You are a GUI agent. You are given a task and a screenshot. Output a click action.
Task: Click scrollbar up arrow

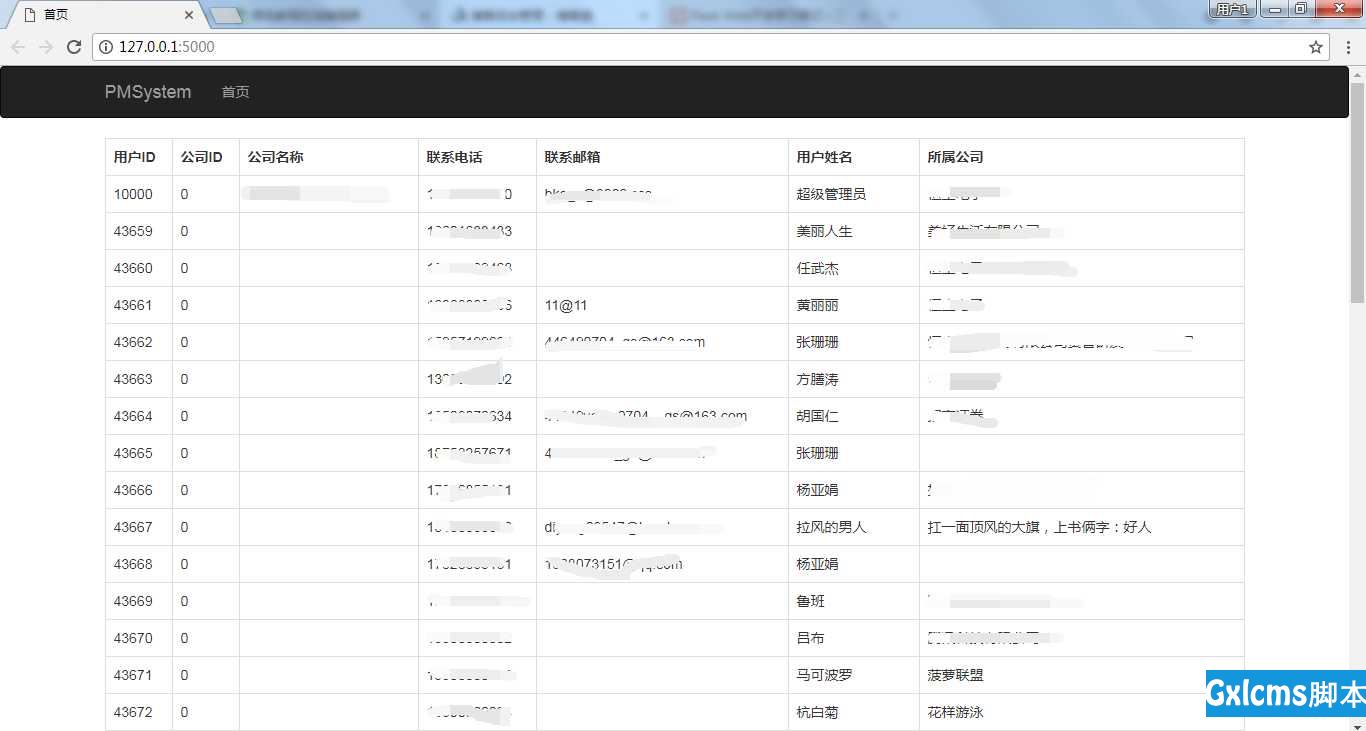[x=1357, y=74]
